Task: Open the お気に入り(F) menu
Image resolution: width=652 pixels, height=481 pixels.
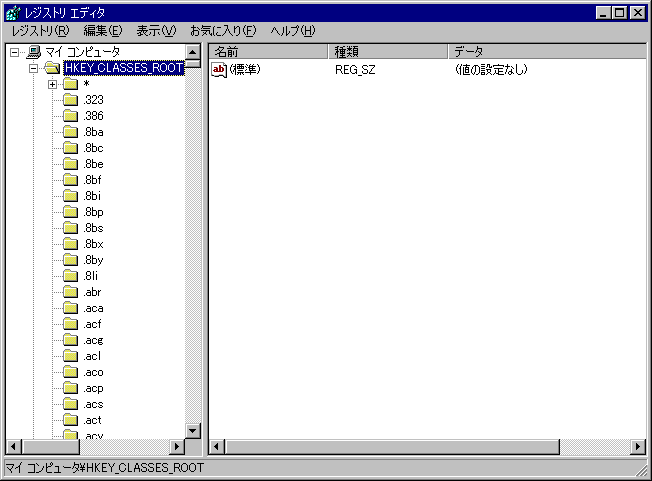Action: pyautogui.click(x=222, y=31)
